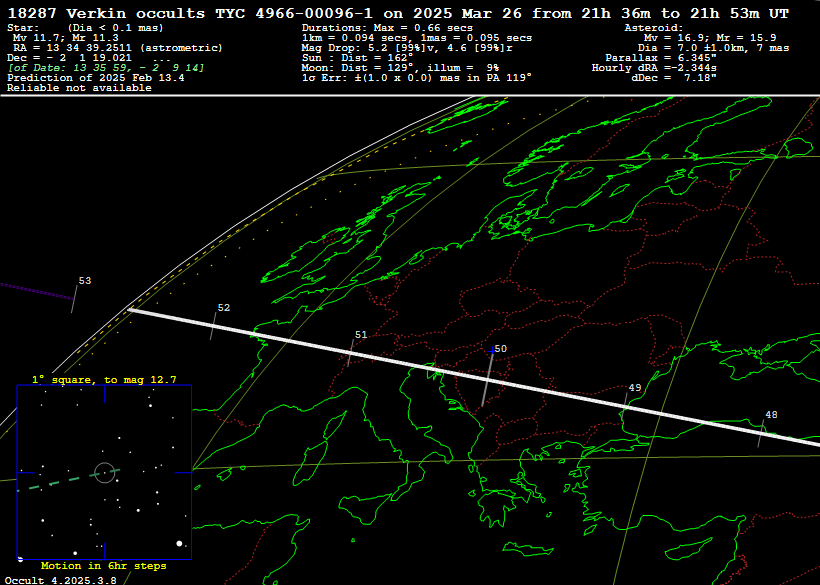This screenshot has width=820, height=585.
Task: Click the green dashed asteroid motion track
Action: 68,480
